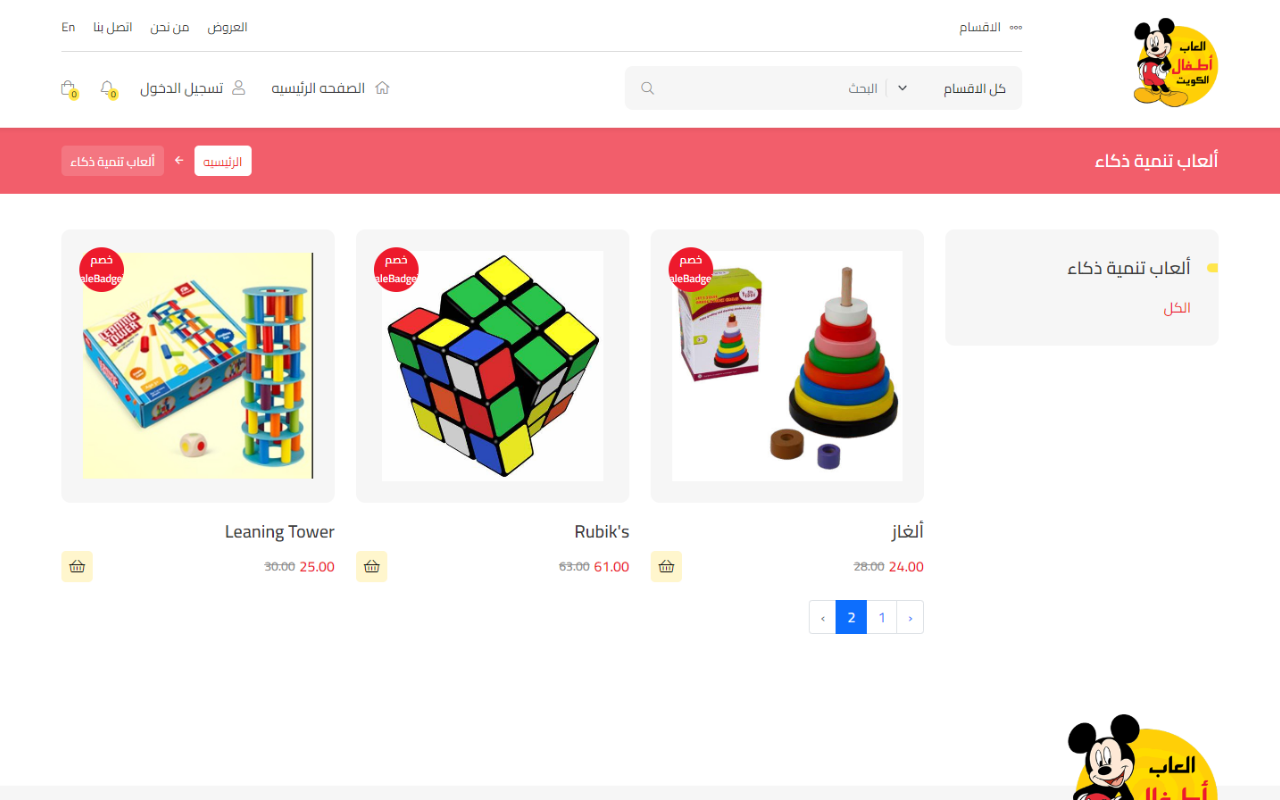
Task: Click the user login icon
Action: click(238, 88)
